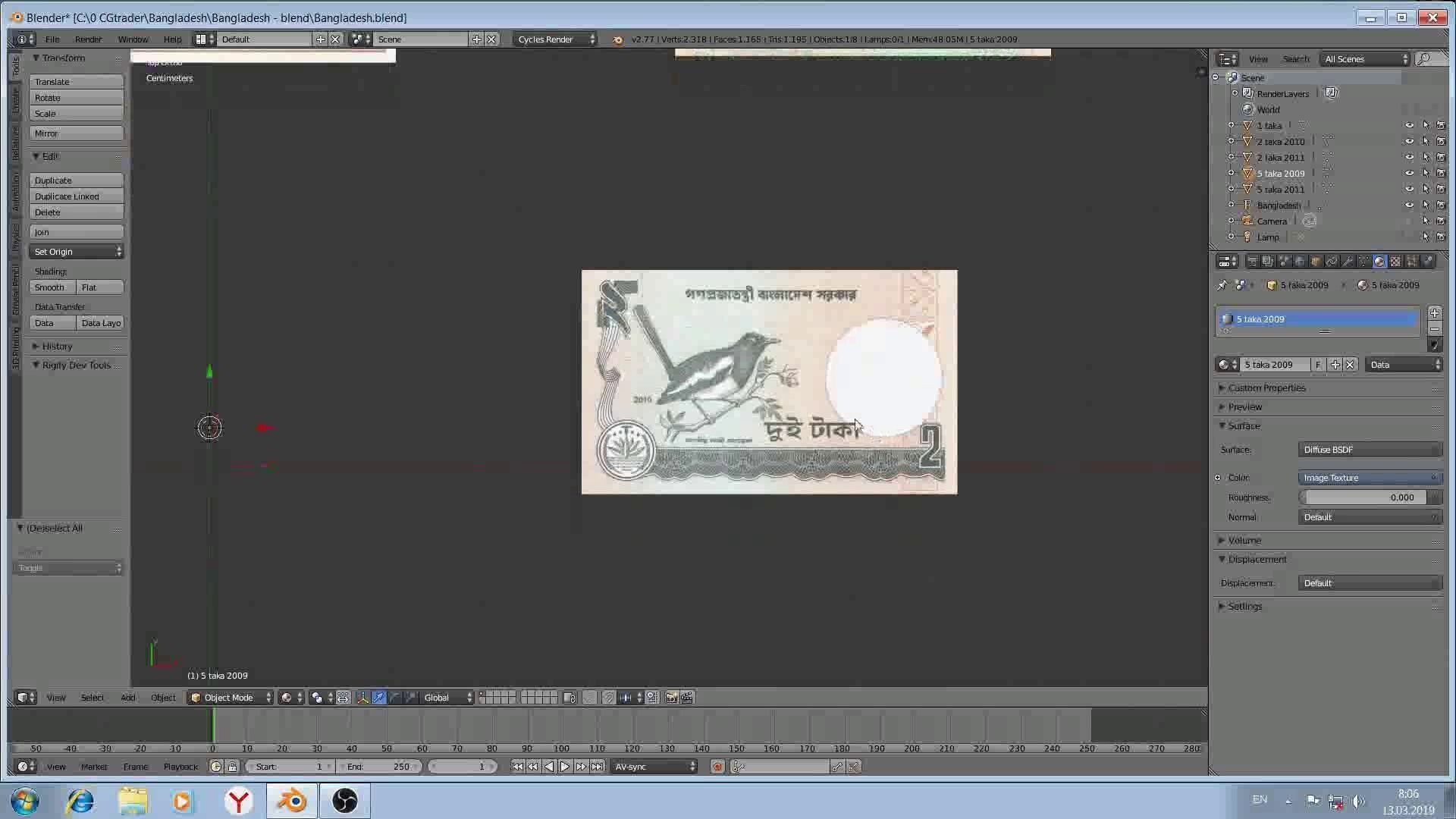Click the timeline End frame field
Viewport: 1456px width, 819px height.
click(x=381, y=767)
